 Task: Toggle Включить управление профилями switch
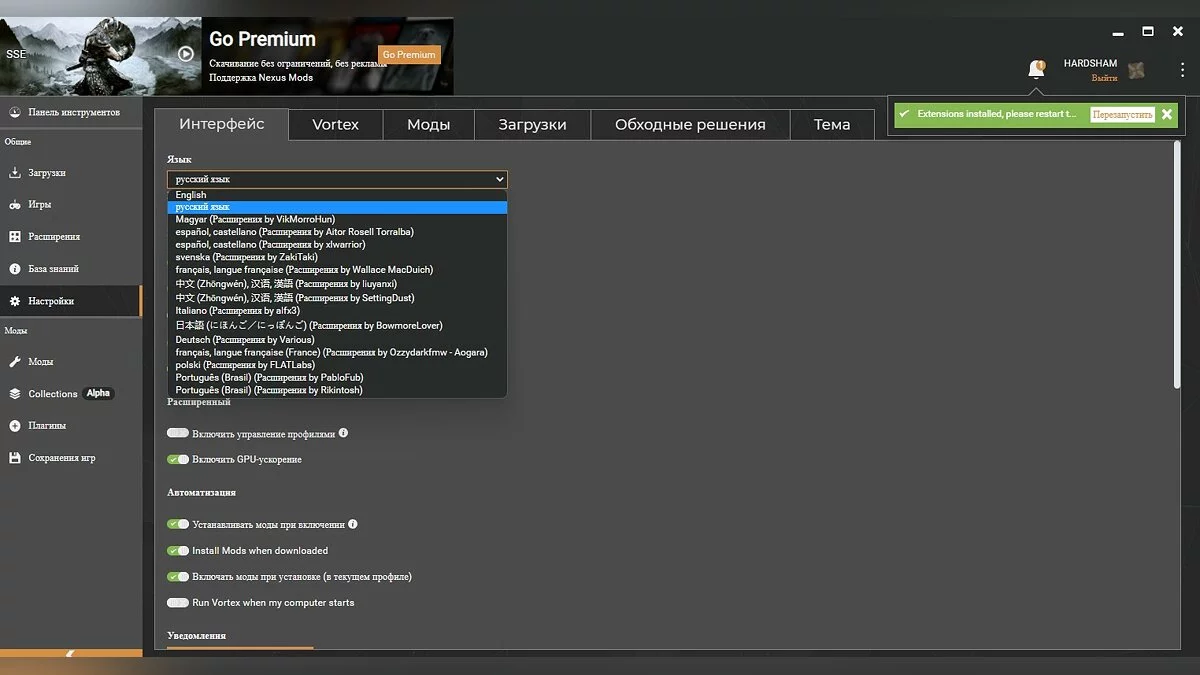[x=178, y=434]
